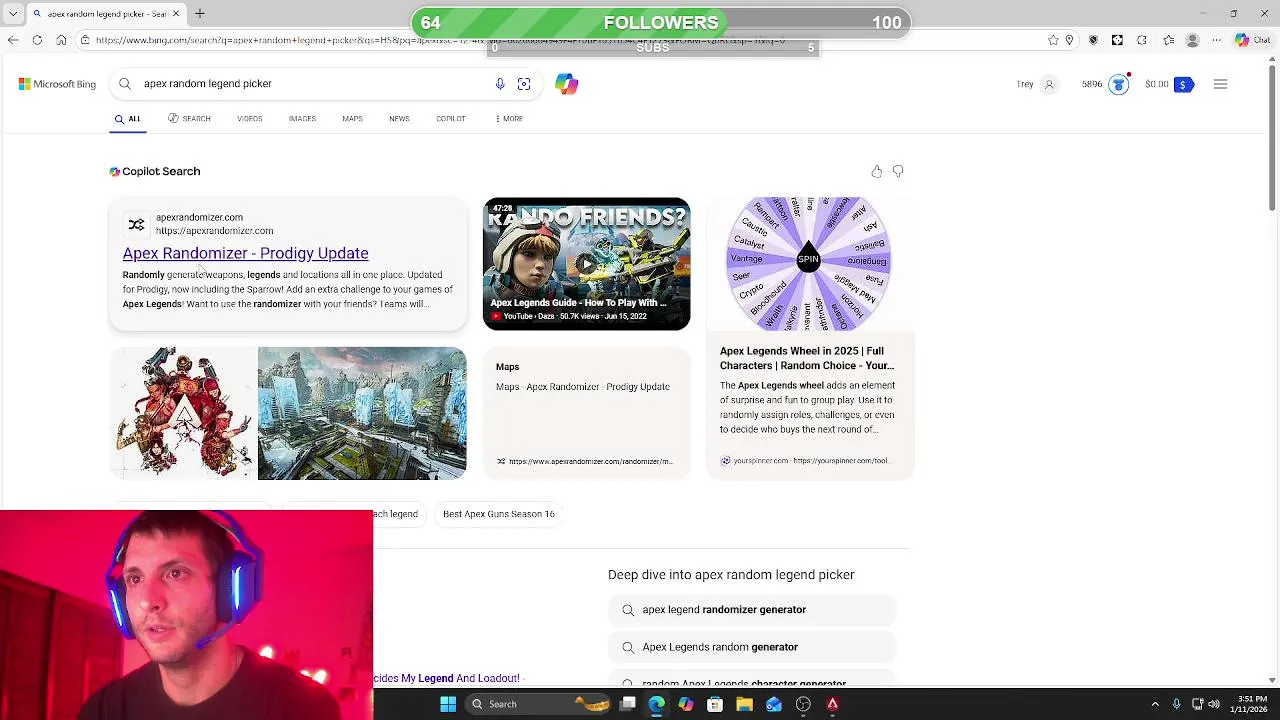Spin the Apex Legends wheel thumbnail
Image resolution: width=1280 pixels, height=720 pixels.
808,260
